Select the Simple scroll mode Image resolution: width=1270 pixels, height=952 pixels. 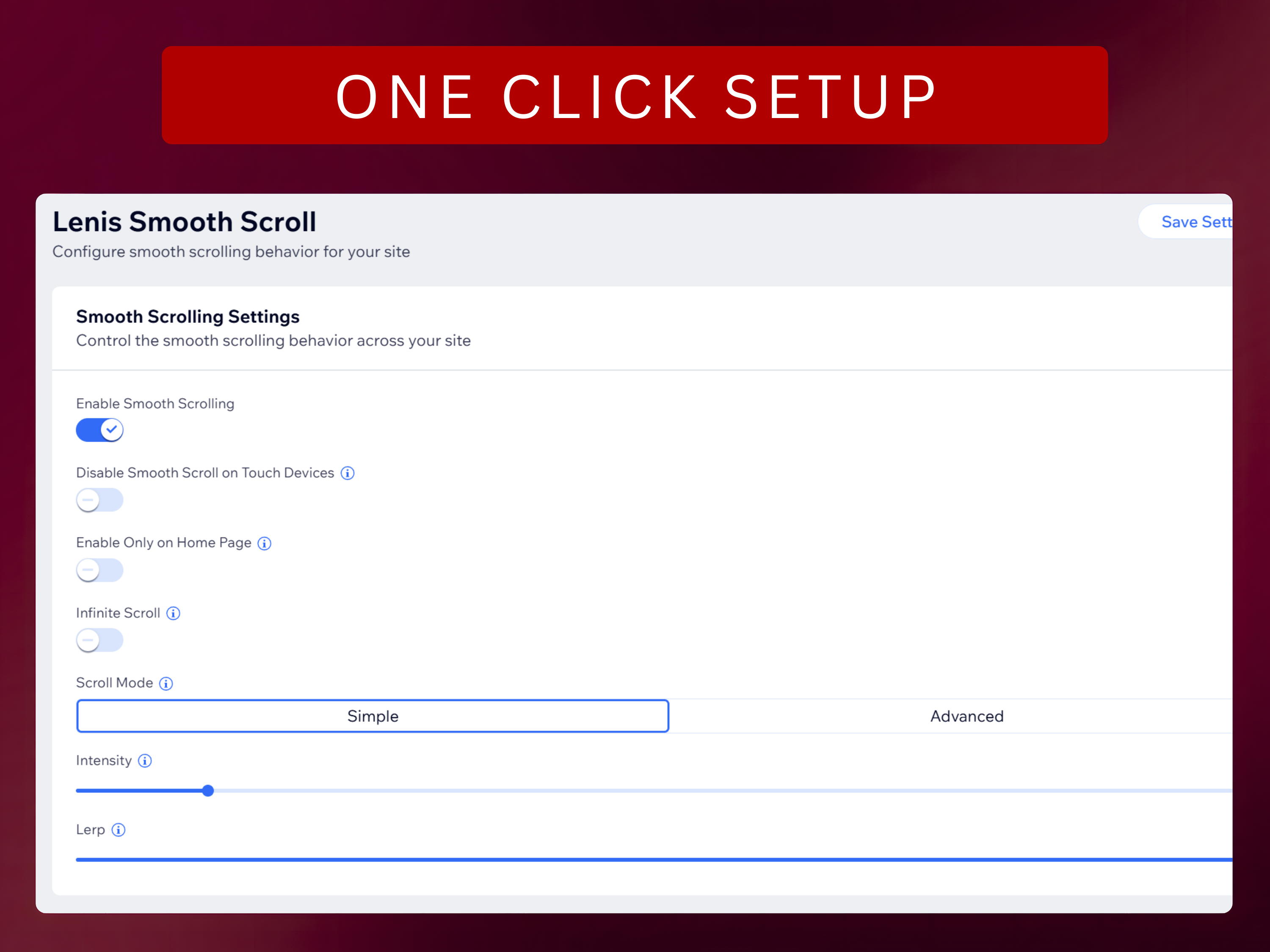[373, 716]
